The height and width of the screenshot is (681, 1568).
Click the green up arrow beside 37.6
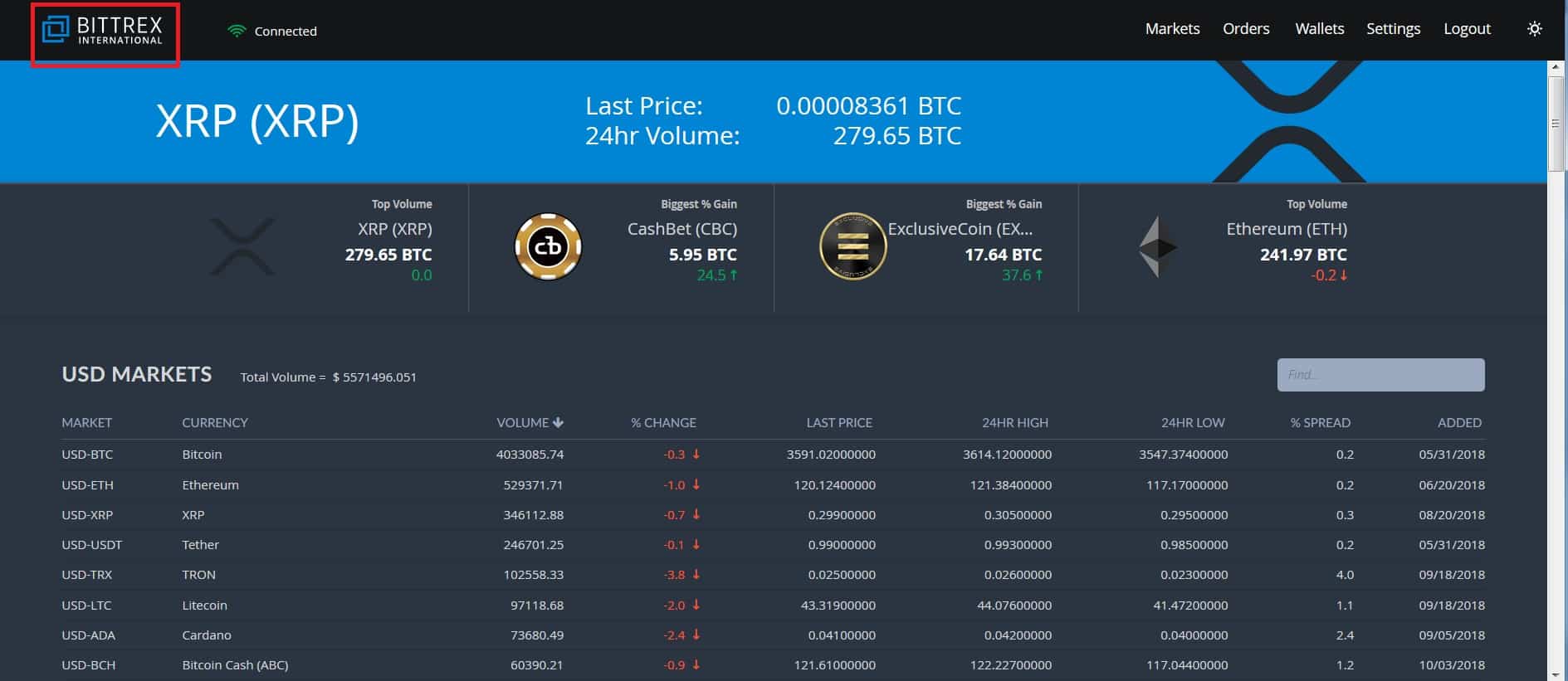point(1038,275)
